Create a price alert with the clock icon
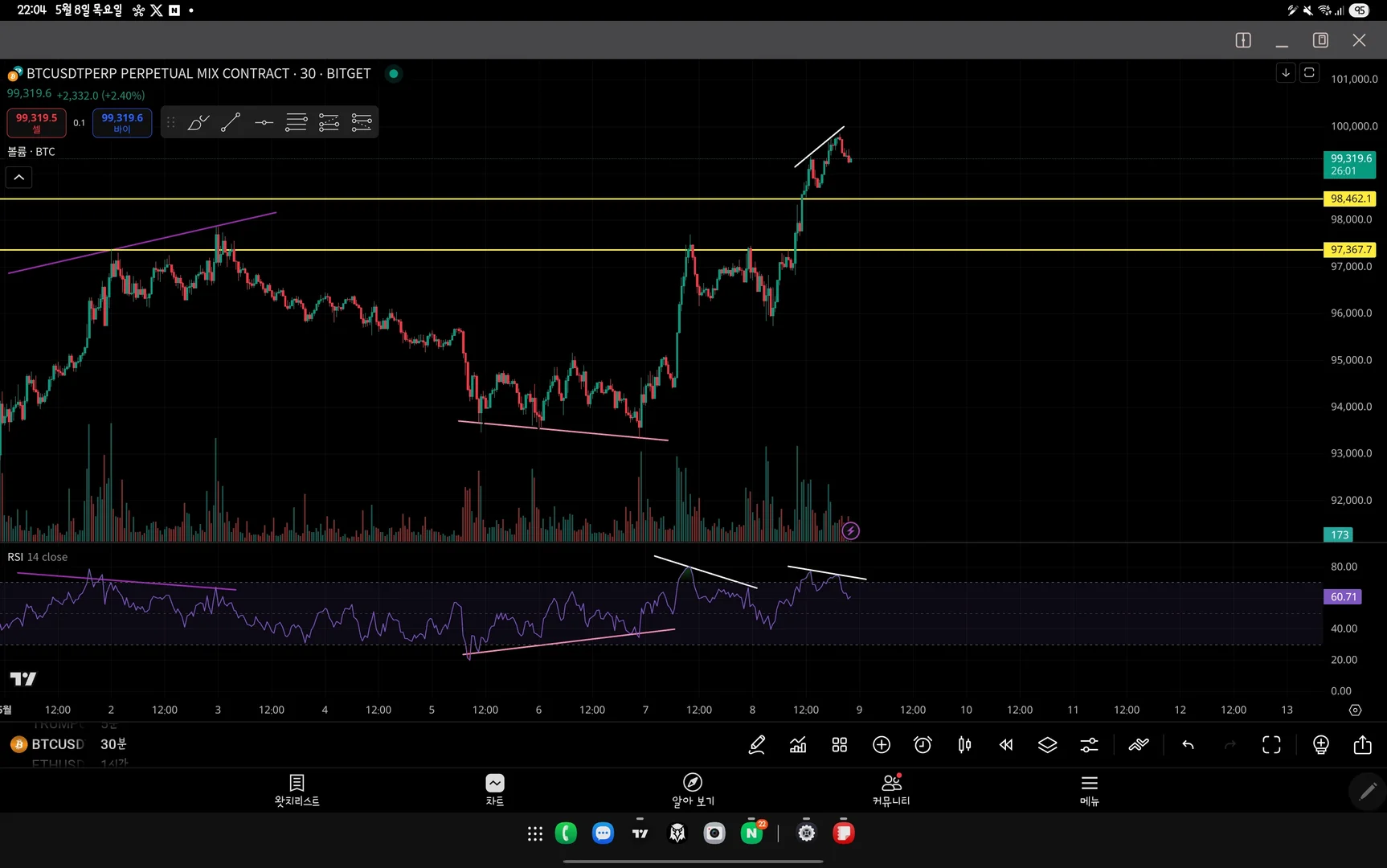1387x868 pixels. [x=923, y=745]
